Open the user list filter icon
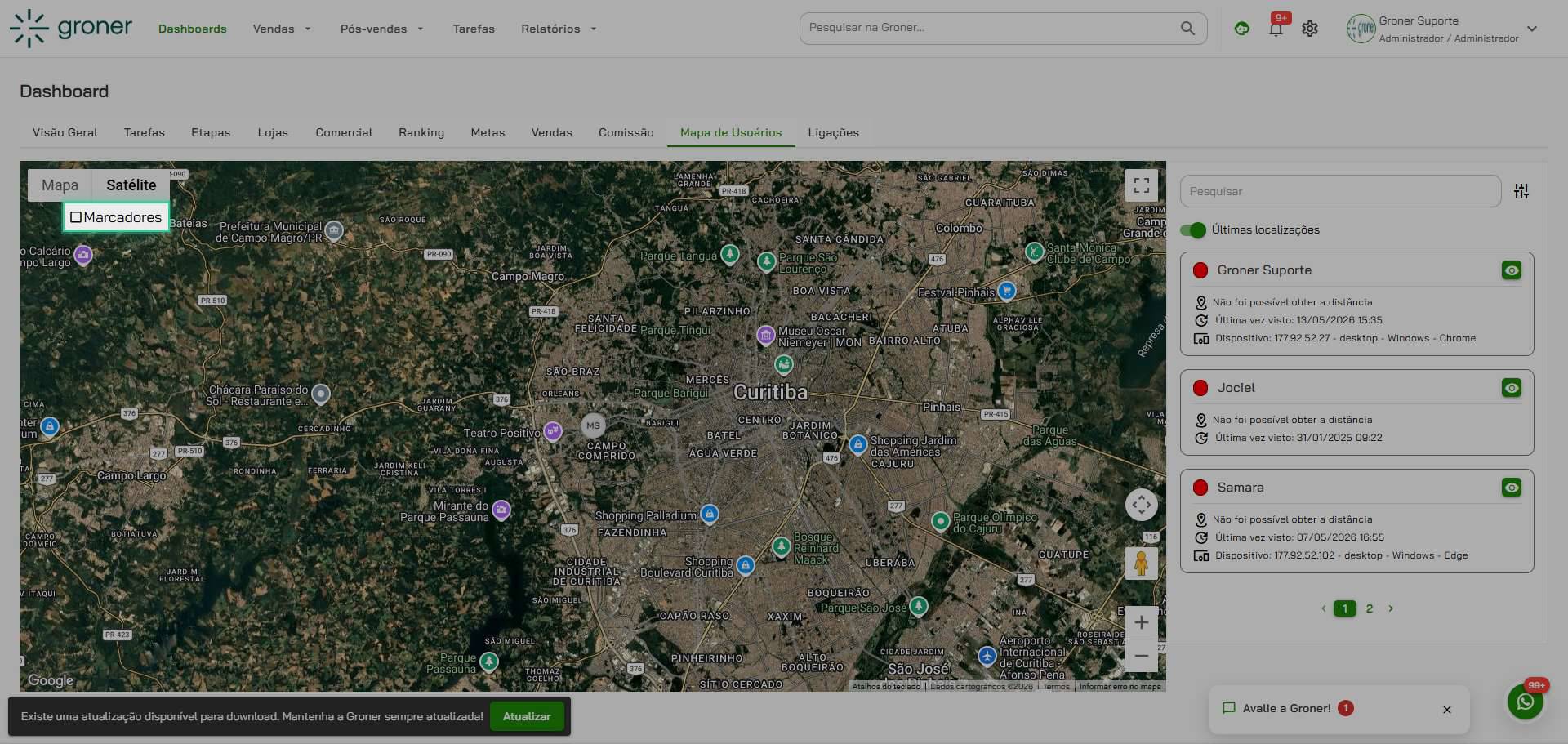1568x744 pixels. [x=1521, y=191]
